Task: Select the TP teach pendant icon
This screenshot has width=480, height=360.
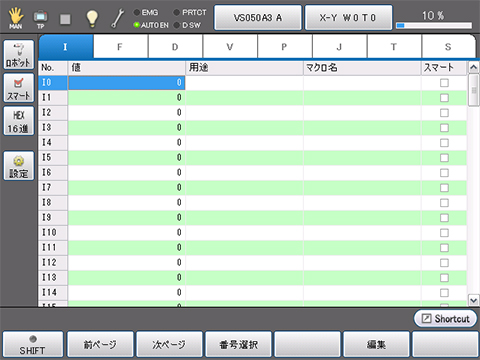Action: click(x=40, y=18)
